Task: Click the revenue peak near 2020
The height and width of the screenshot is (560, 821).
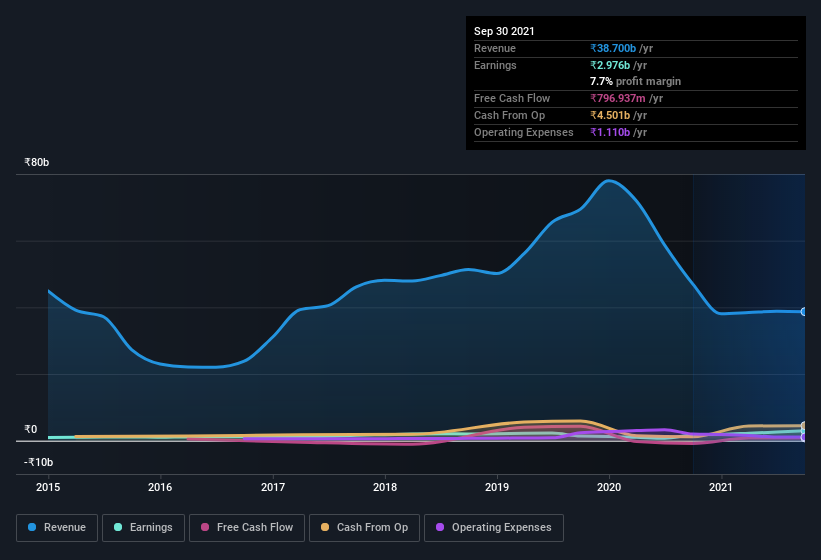Action: pyautogui.click(x=608, y=181)
